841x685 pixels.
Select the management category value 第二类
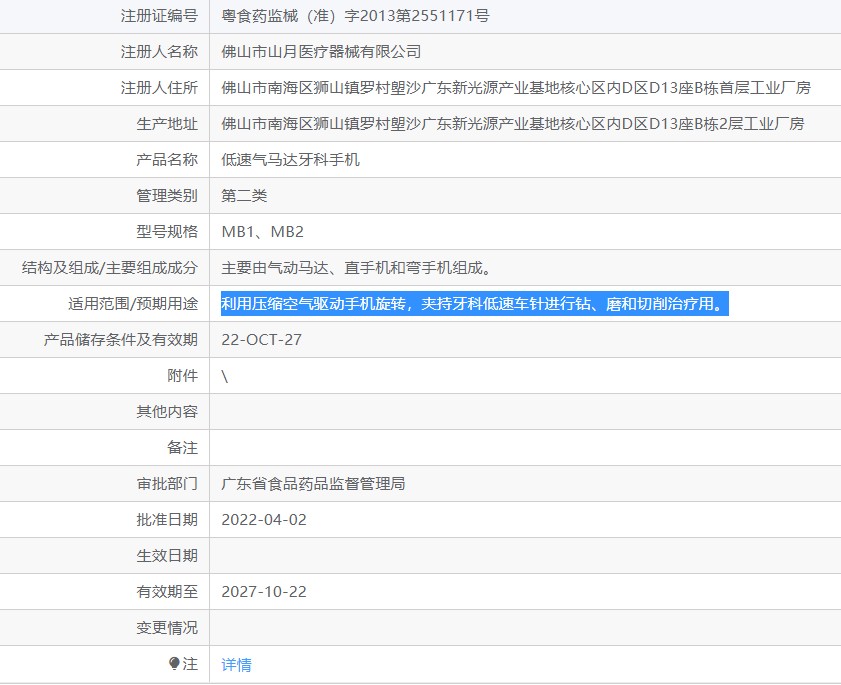[244, 196]
